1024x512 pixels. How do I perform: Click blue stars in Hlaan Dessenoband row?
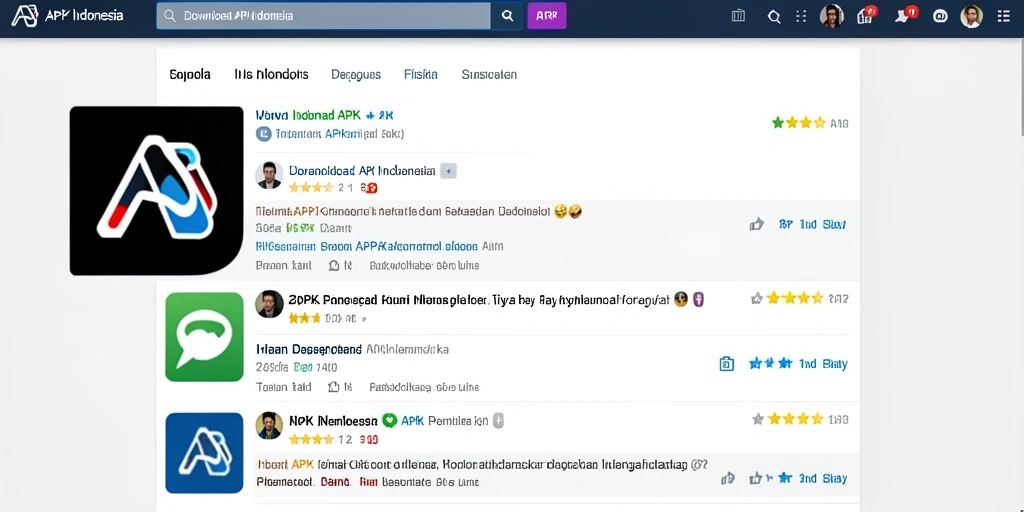[771, 364]
